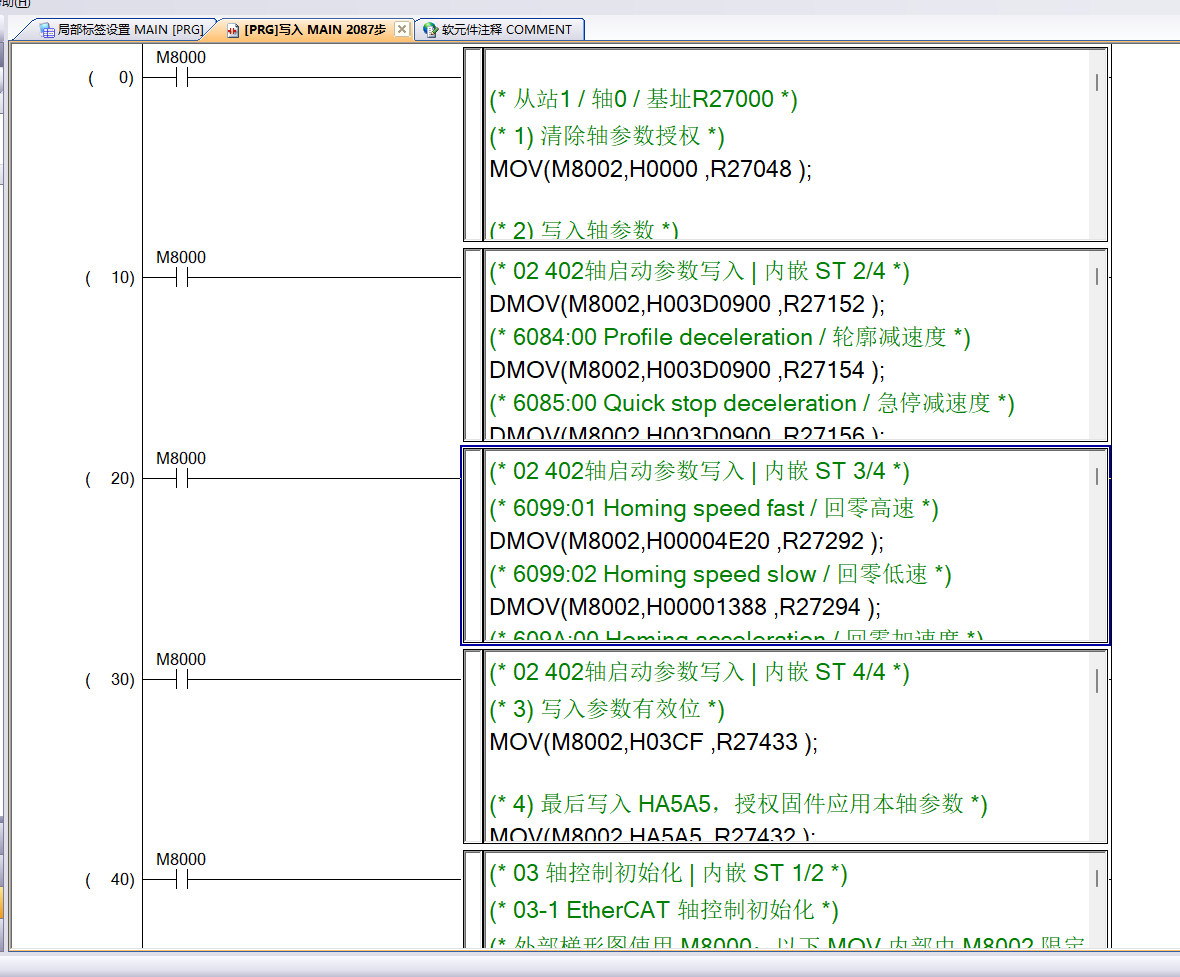
Task: Click the comment ending with 内嵌 ST 3/4
Action: pyautogui.click(x=699, y=471)
